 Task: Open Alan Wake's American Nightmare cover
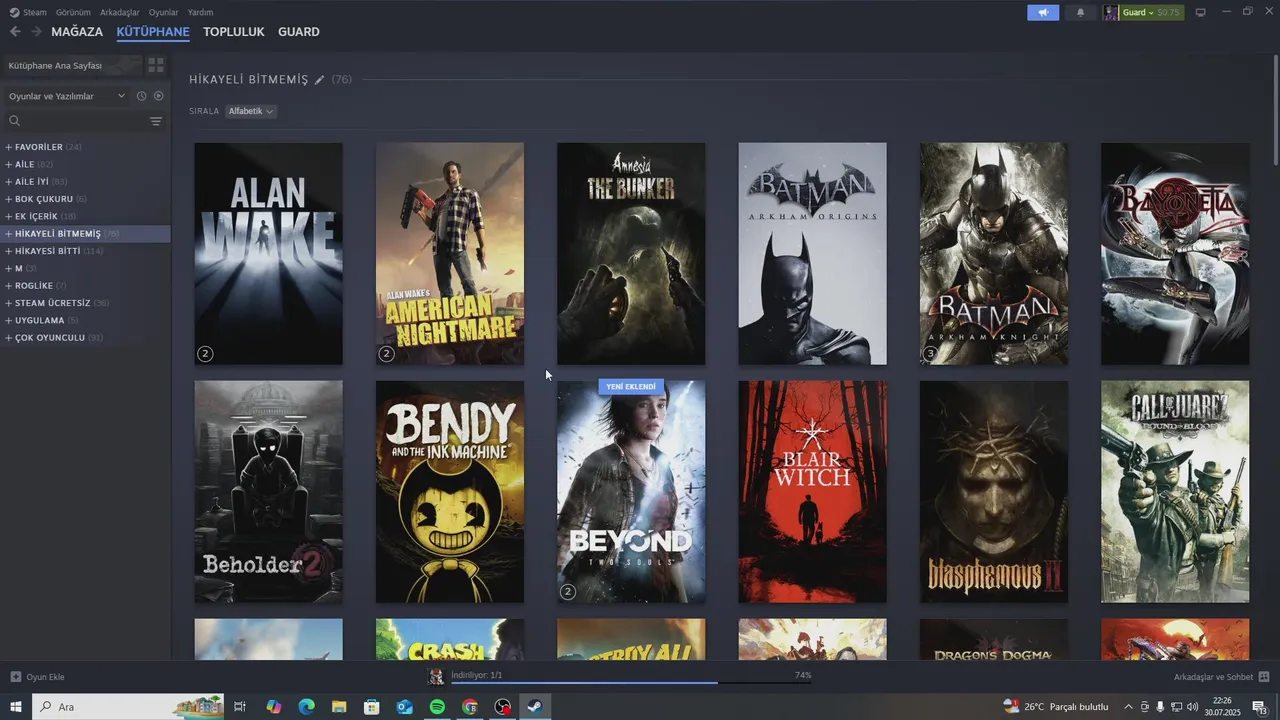[x=450, y=254]
